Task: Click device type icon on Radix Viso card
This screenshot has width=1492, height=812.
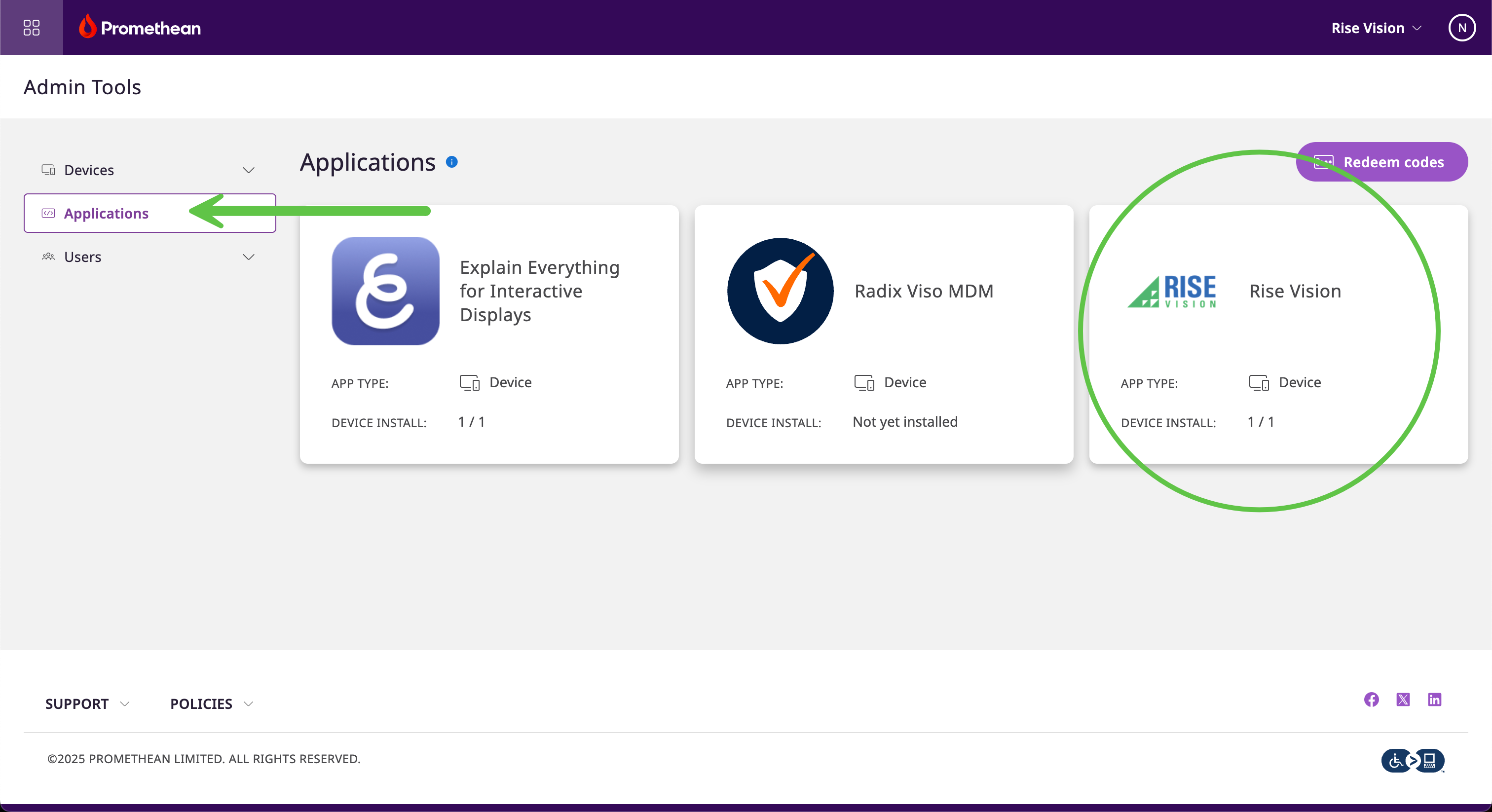Action: (x=864, y=383)
